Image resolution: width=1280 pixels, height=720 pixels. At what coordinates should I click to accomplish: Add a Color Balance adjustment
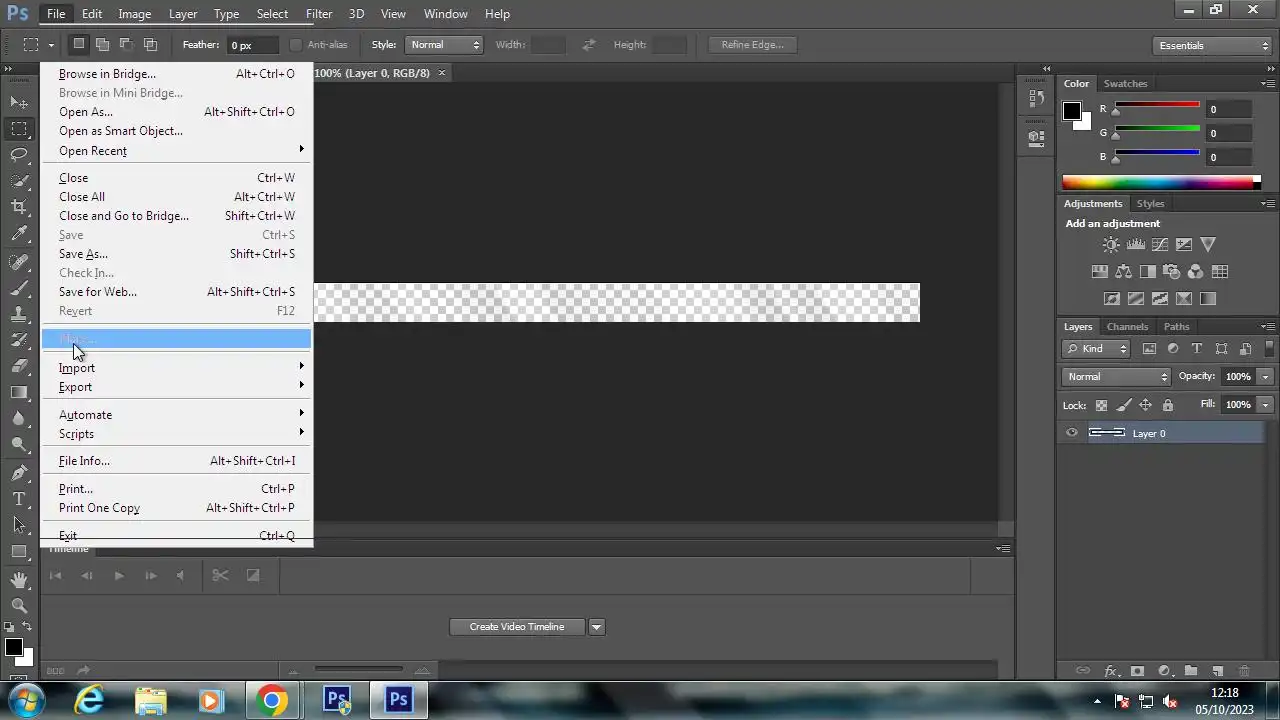click(1124, 271)
